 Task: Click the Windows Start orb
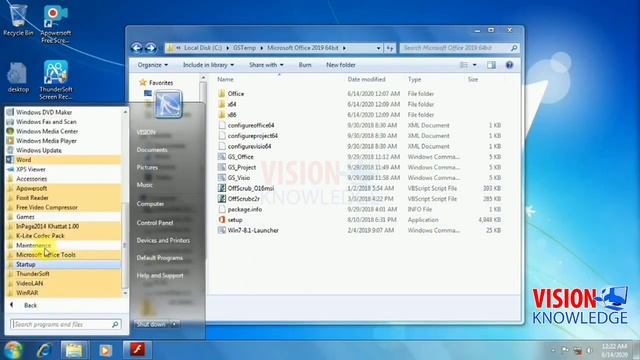[x=13, y=350]
